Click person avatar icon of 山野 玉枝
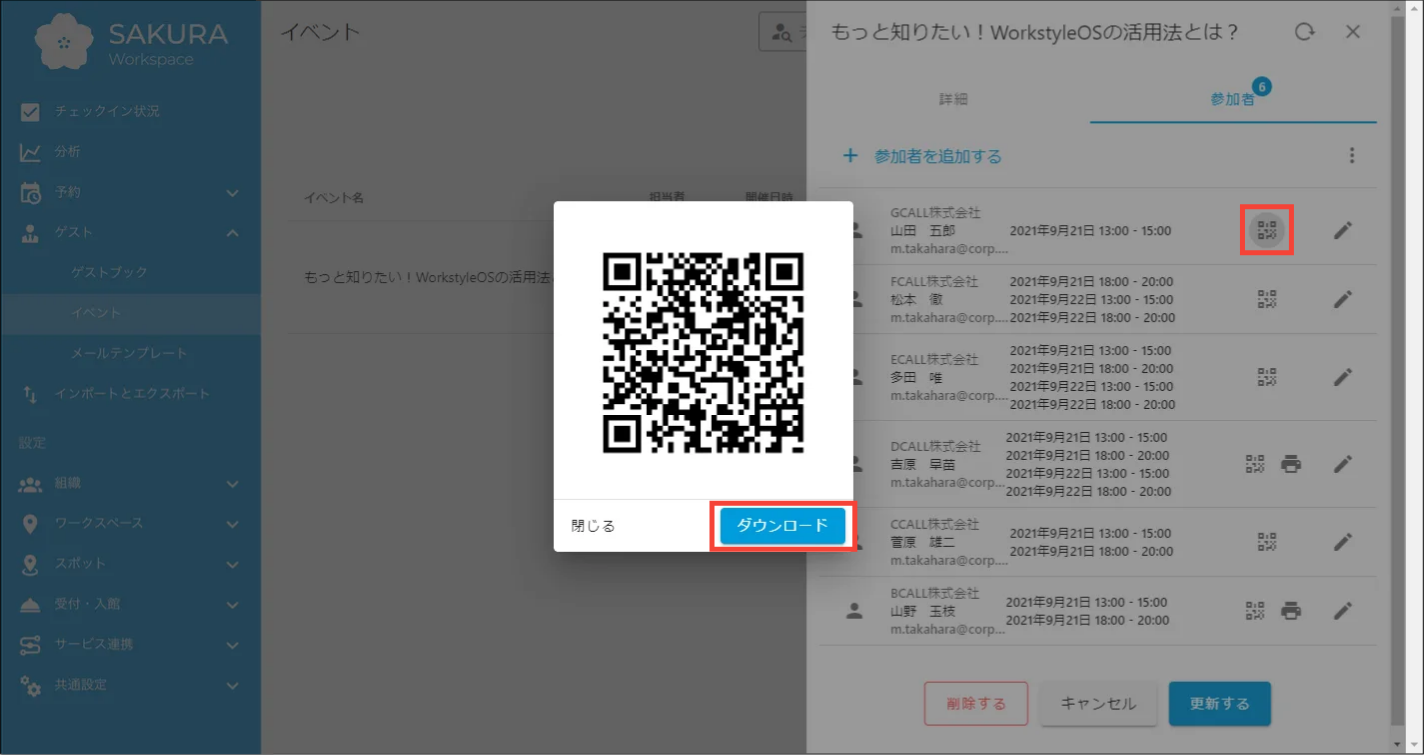This screenshot has width=1424, height=755. (854, 611)
